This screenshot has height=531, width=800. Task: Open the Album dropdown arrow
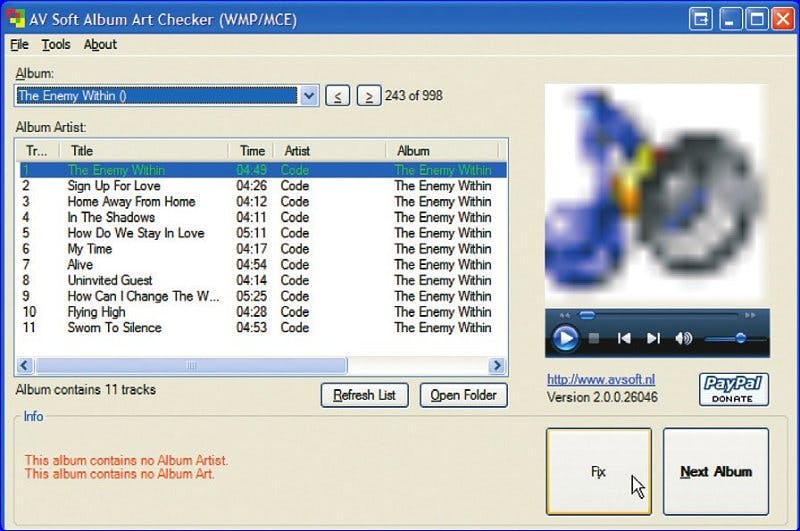click(309, 95)
